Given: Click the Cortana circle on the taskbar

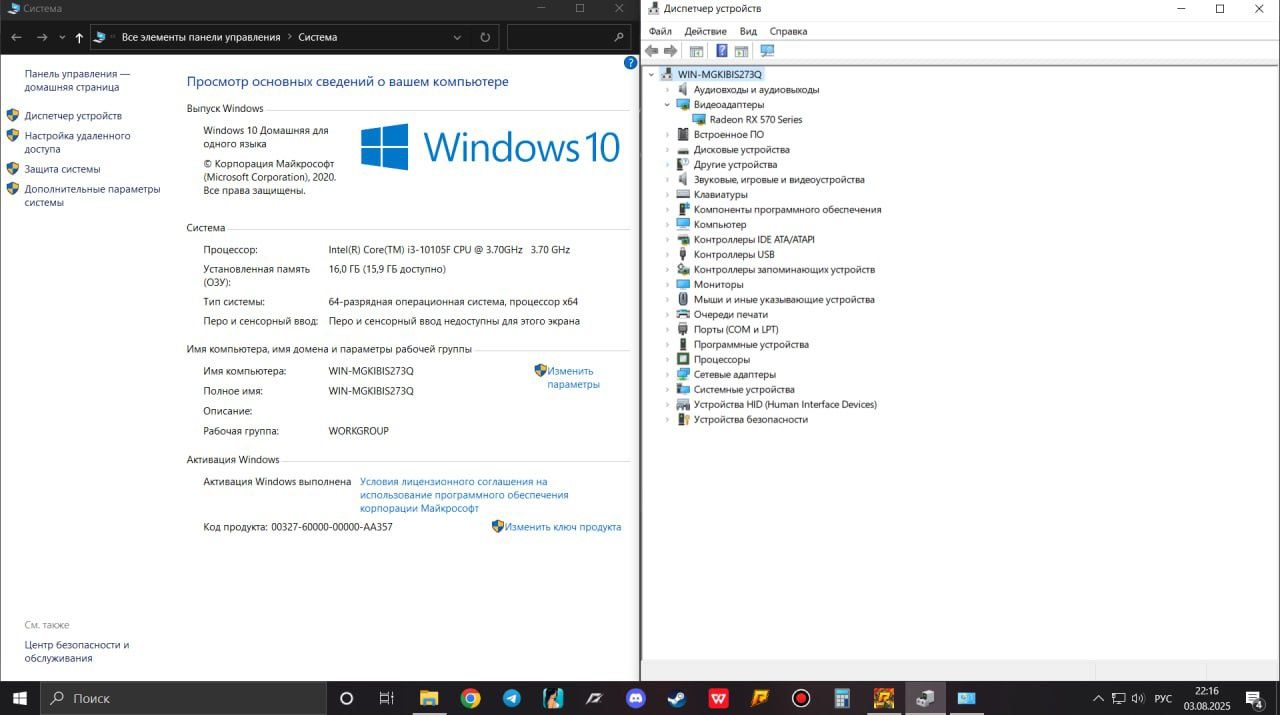Looking at the screenshot, I should tap(346, 698).
